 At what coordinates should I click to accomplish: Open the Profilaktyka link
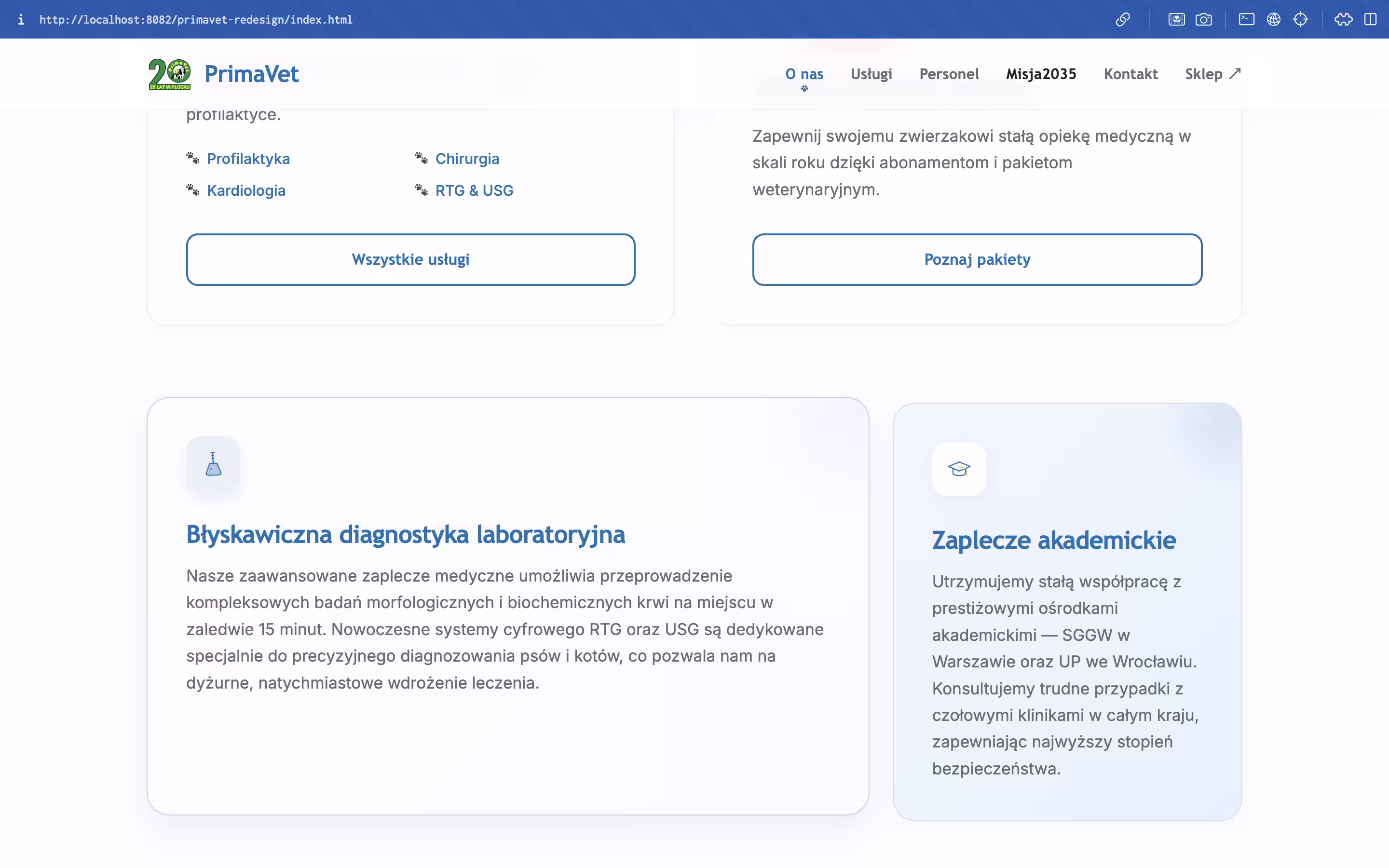pyautogui.click(x=248, y=159)
